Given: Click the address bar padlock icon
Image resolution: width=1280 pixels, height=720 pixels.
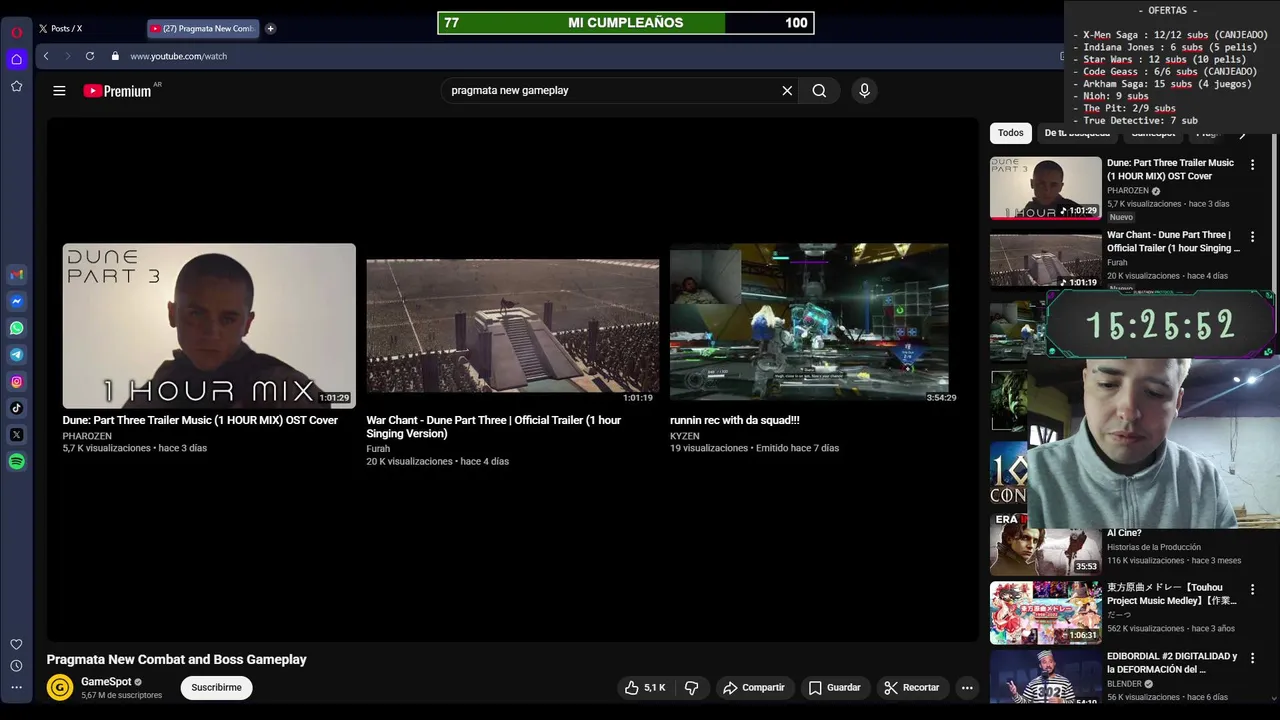Looking at the screenshot, I should (x=115, y=56).
